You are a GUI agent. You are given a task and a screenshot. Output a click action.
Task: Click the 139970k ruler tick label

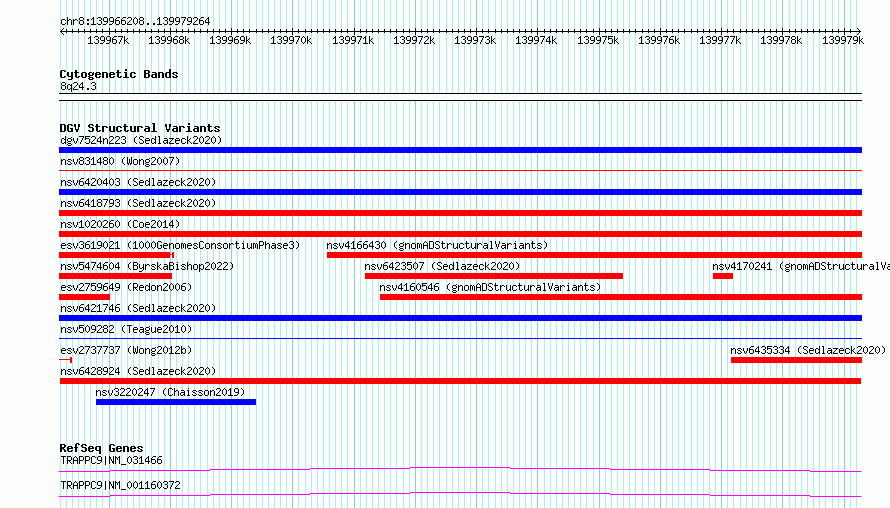(x=291, y=41)
